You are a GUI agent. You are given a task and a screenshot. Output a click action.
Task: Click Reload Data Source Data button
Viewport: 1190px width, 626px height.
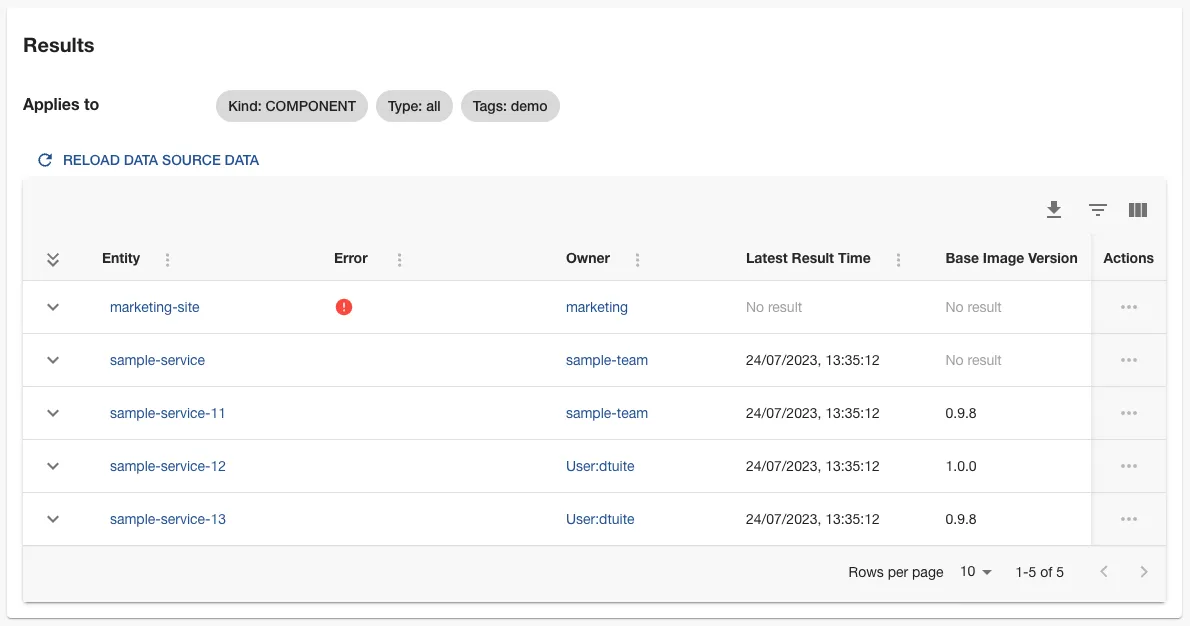(x=148, y=160)
